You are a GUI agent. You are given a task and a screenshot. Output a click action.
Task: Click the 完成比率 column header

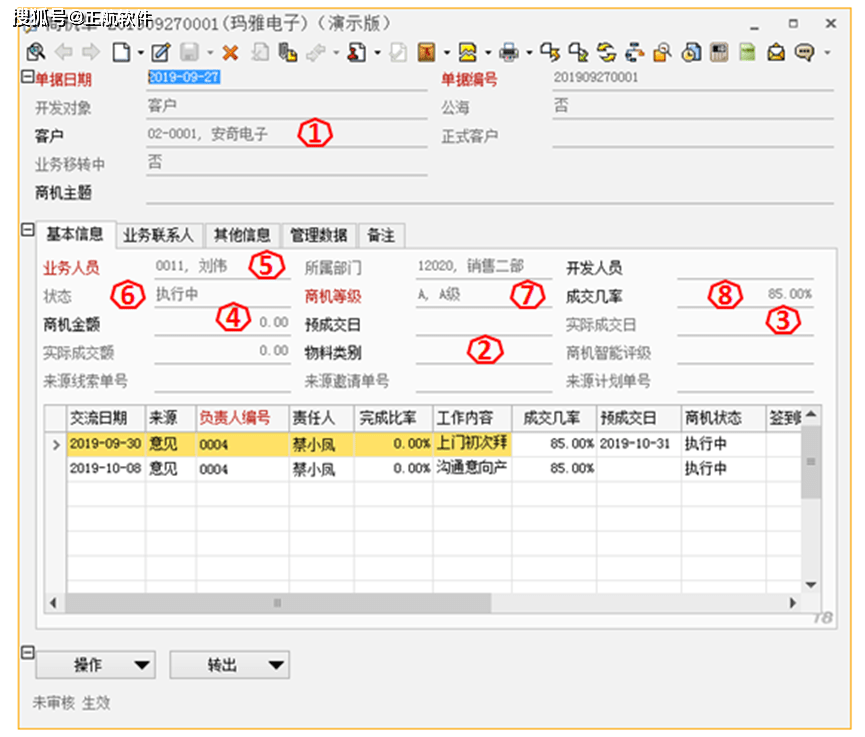pyautogui.click(x=393, y=418)
